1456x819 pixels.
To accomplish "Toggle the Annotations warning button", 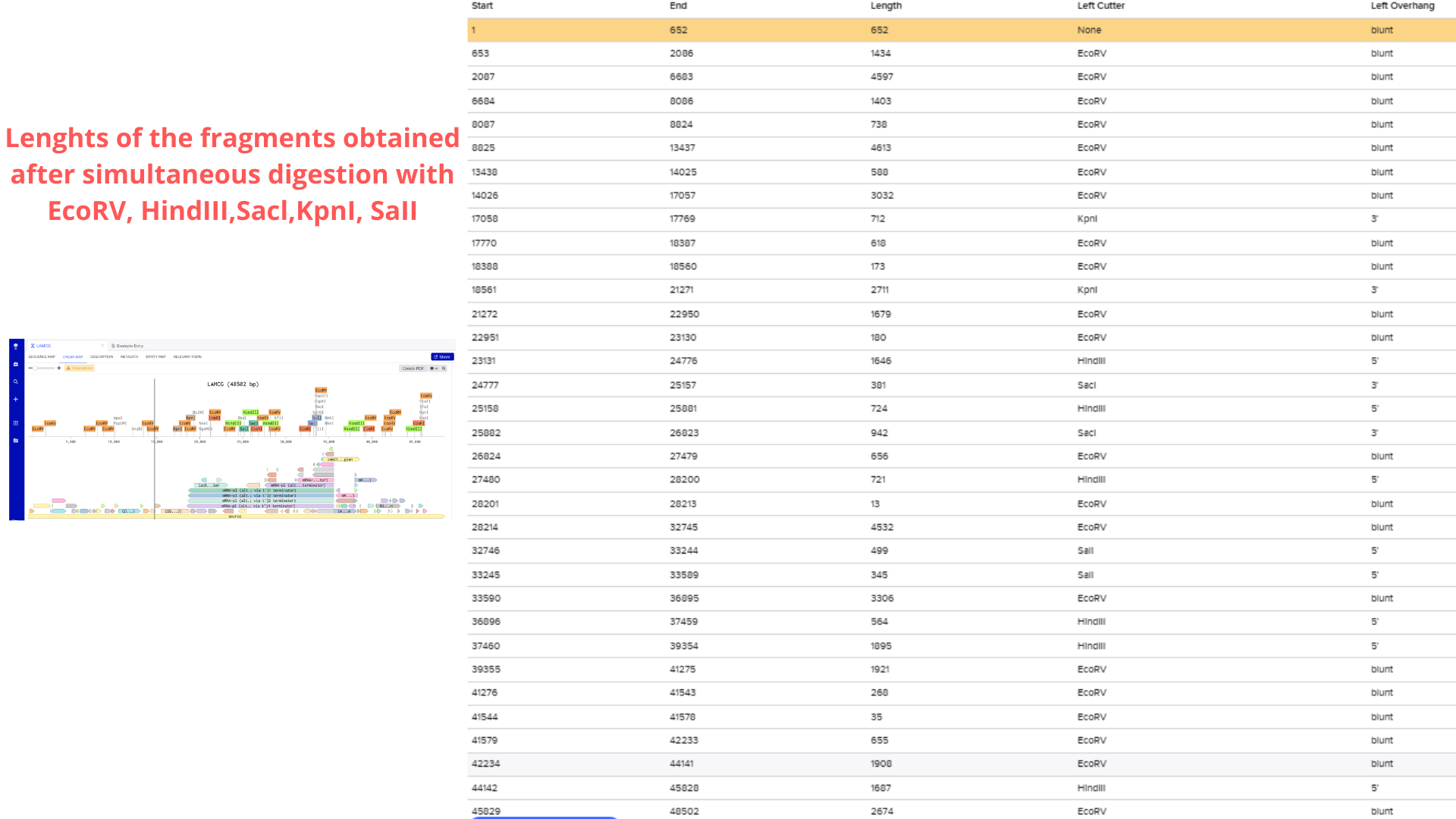I will coord(80,368).
